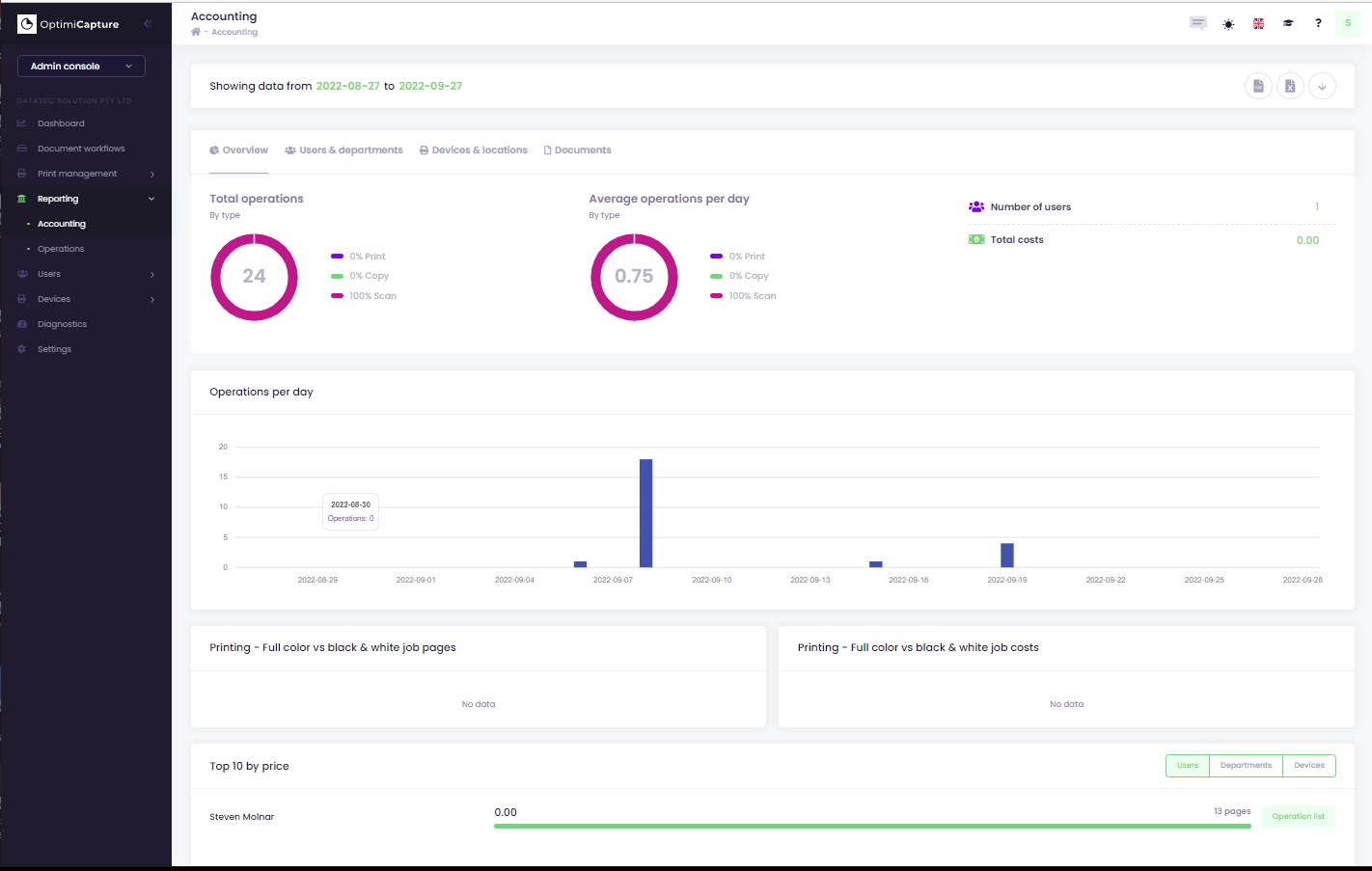Open Operation list for Steven Molnar
The width and height of the screenshot is (1372, 871).
(1298, 816)
